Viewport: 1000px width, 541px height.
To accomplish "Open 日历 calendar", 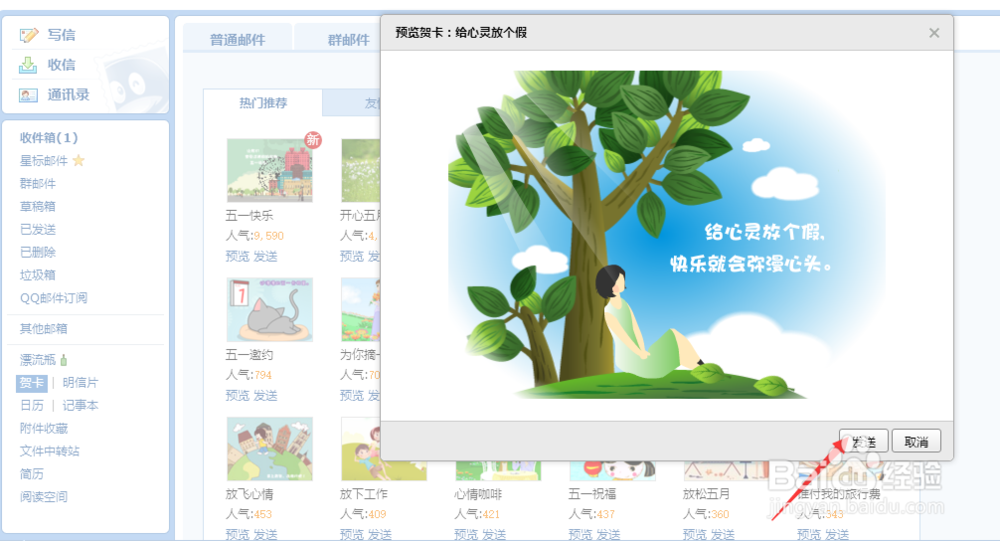I will (x=32, y=406).
